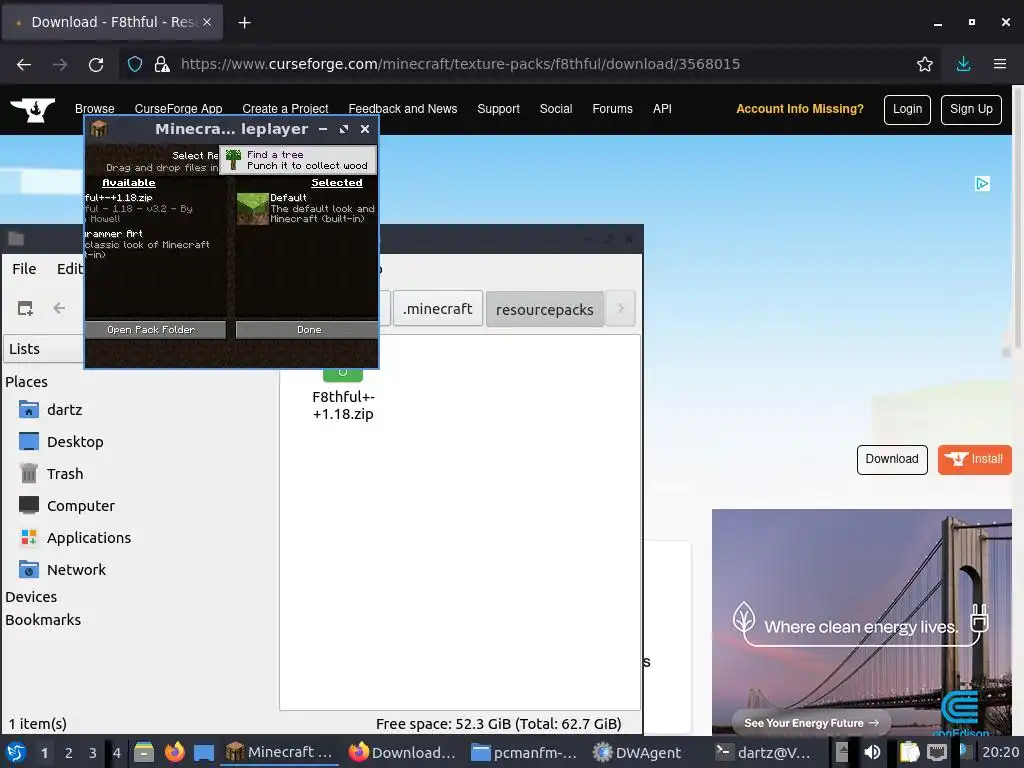The height and width of the screenshot is (768, 1024).
Task: Click the orange Install button
Action: tap(974, 460)
